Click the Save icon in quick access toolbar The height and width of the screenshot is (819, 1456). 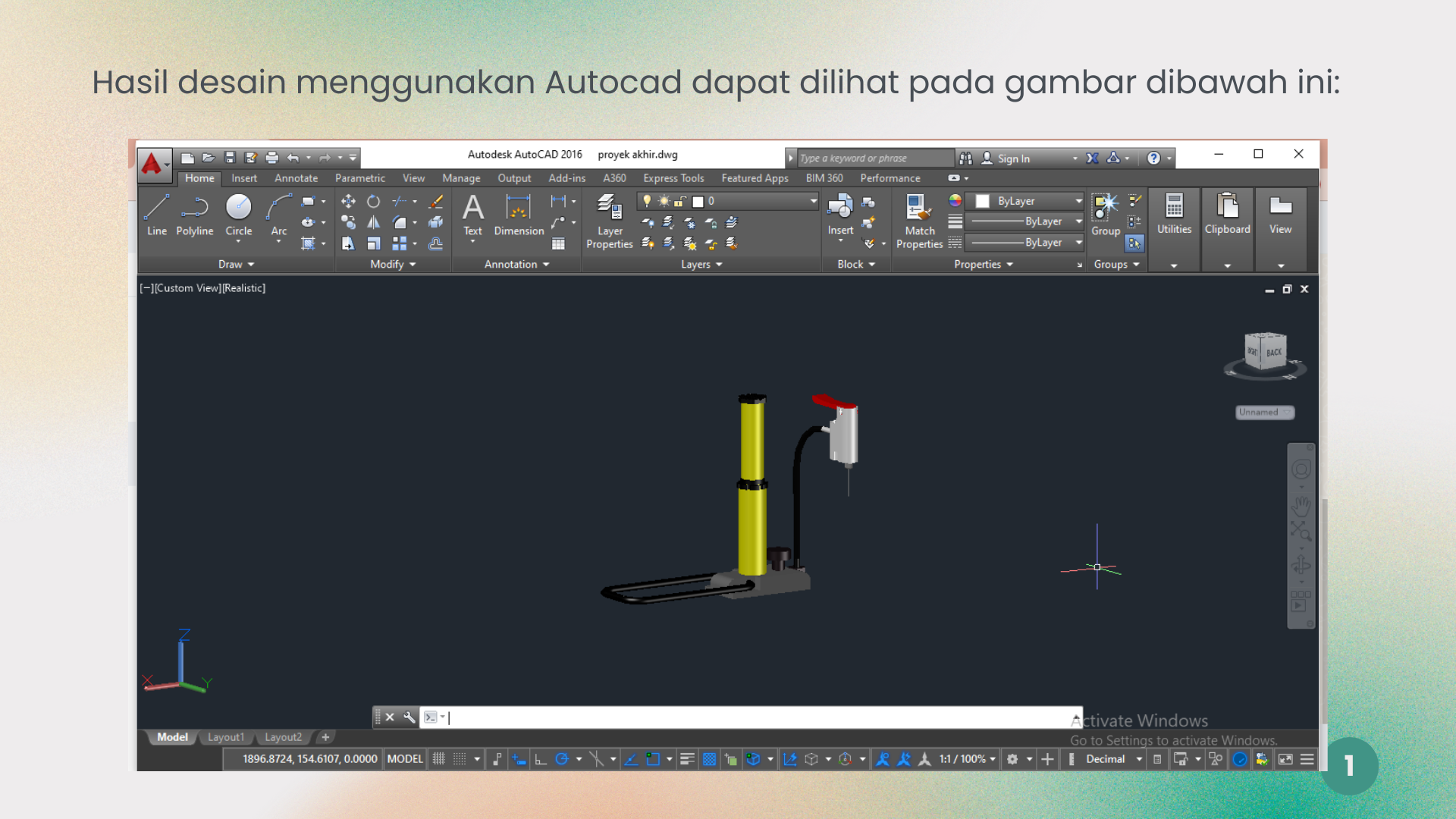click(230, 158)
